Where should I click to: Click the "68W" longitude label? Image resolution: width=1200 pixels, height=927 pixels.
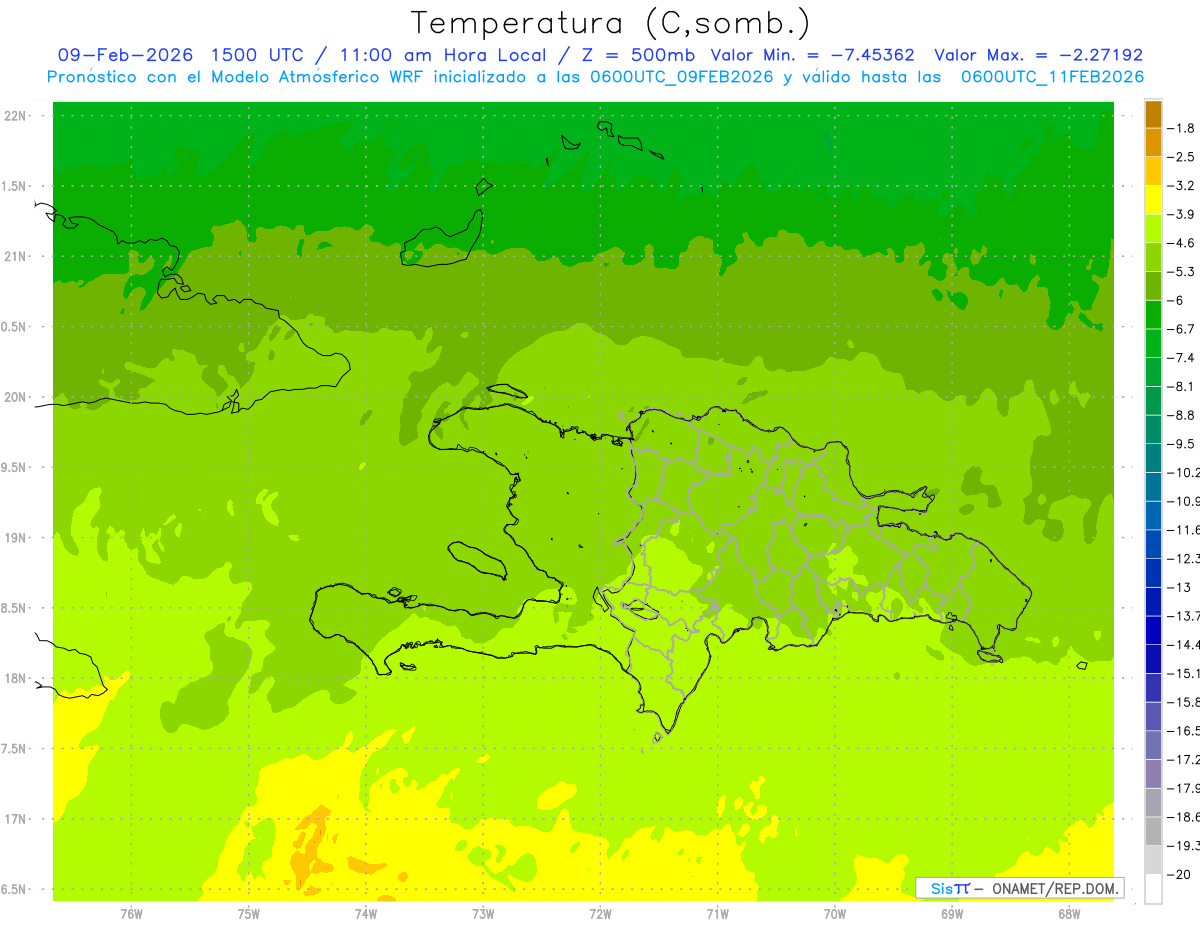1069,914
